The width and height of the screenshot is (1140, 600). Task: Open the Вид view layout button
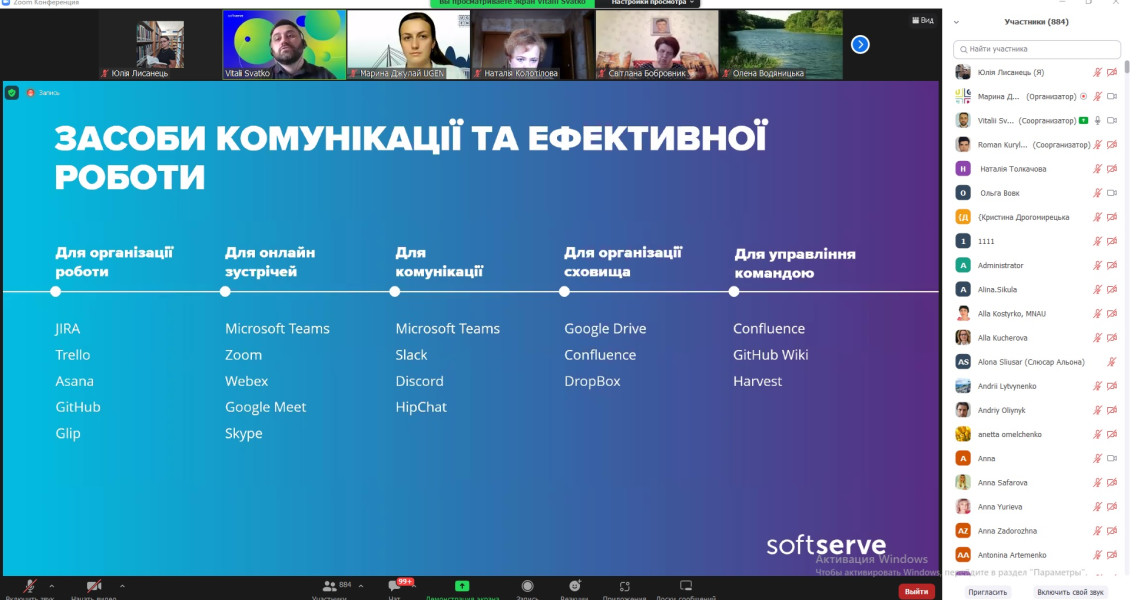tap(923, 20)
